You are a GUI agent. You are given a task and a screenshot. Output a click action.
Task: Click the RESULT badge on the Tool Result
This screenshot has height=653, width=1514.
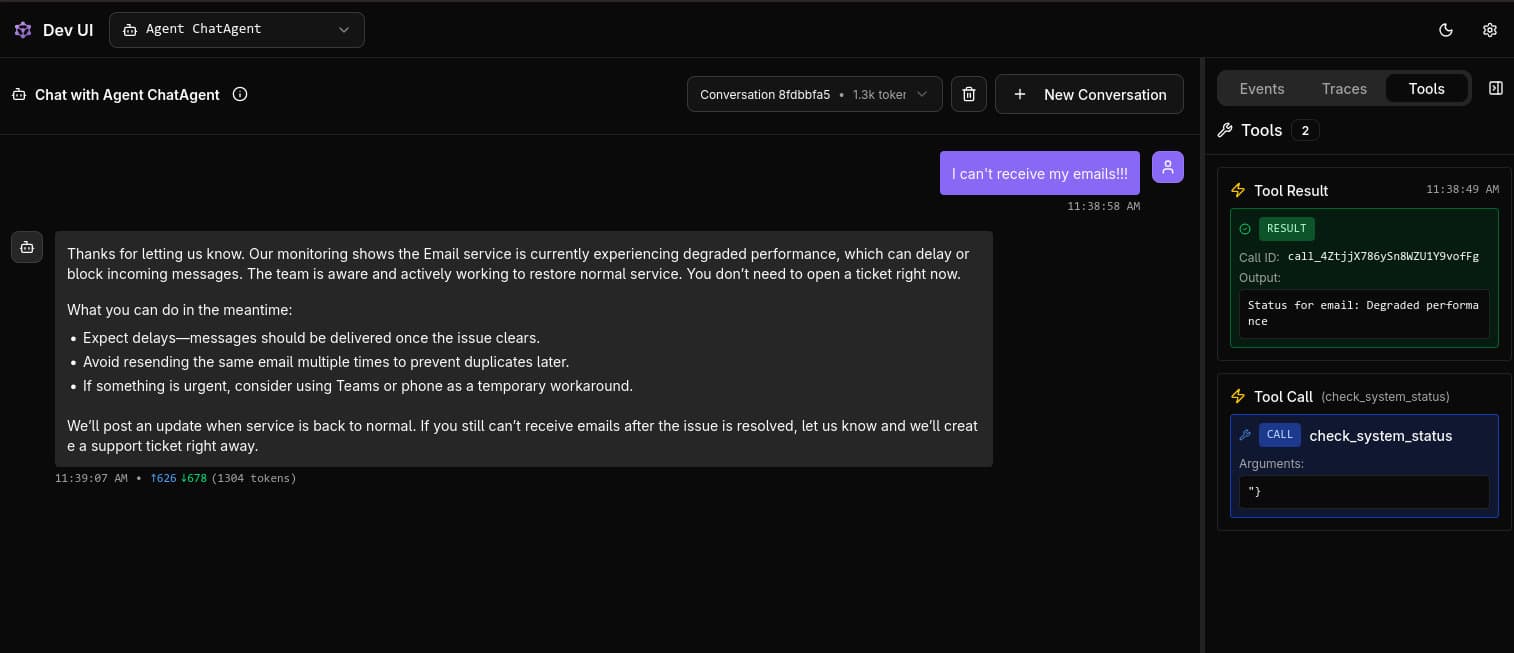click(1286, 228)
